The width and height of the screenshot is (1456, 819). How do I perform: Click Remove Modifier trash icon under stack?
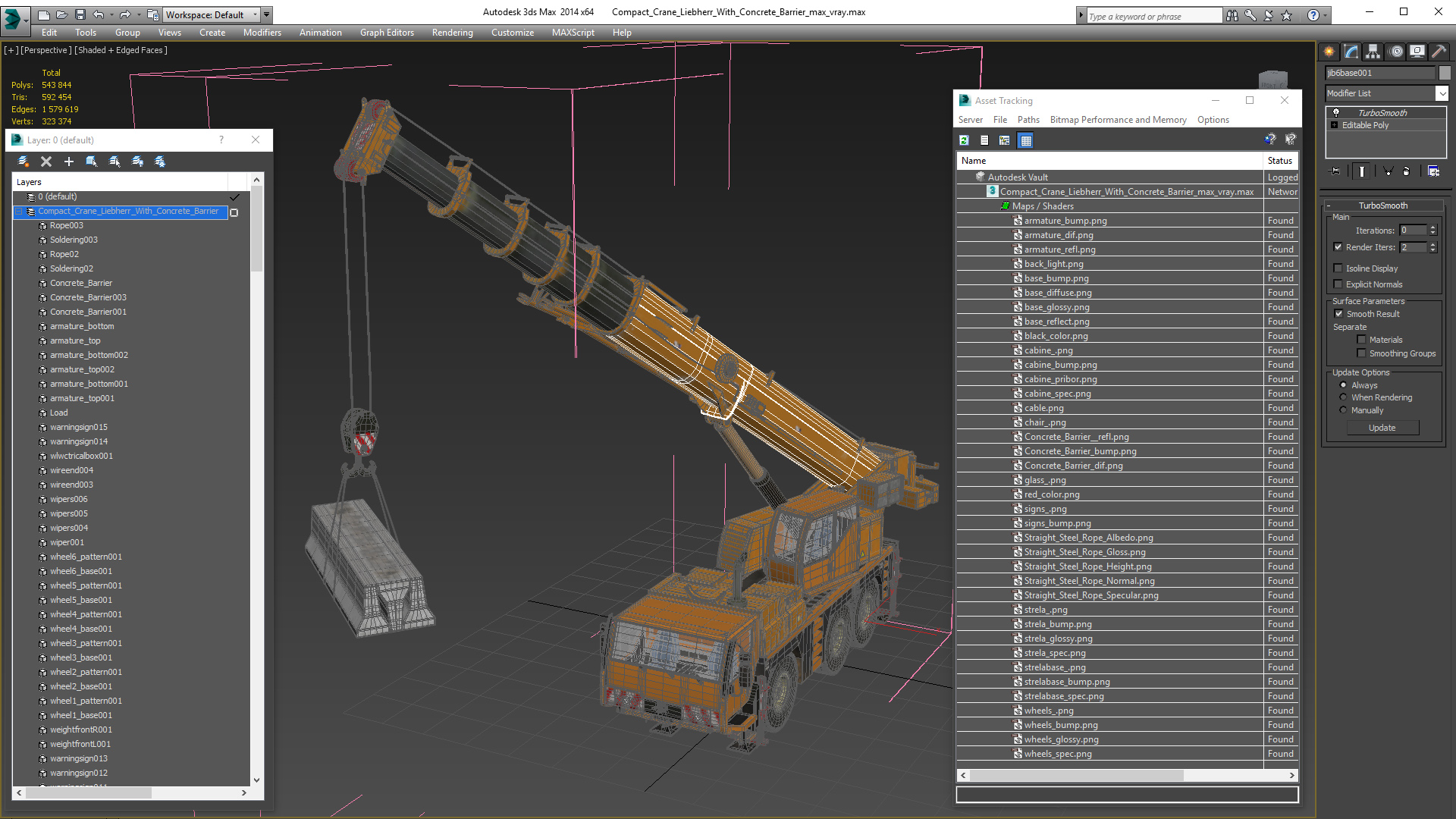[1407, 171]
